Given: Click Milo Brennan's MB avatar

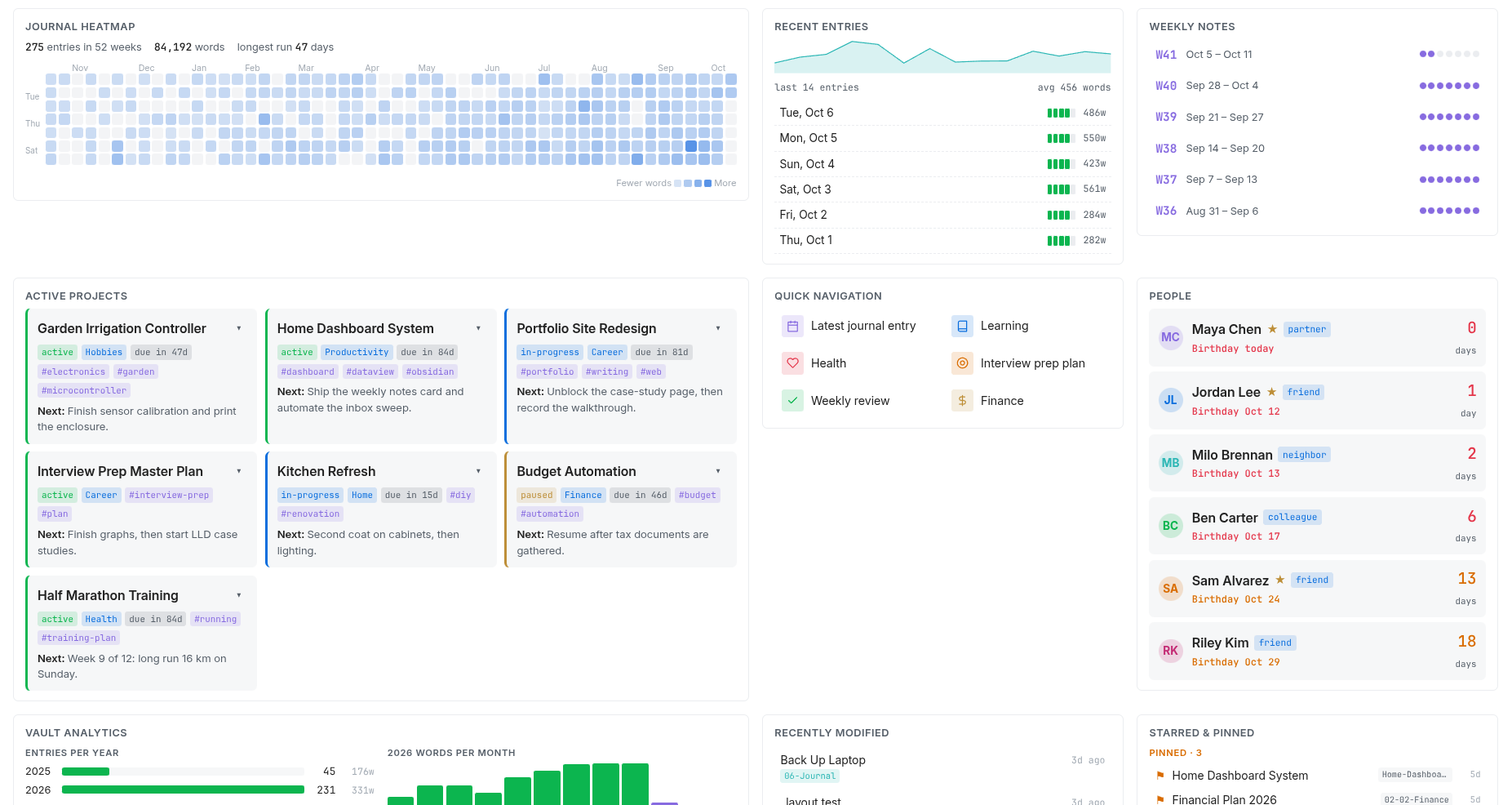Looking at the screenshot, I should tap(1170, 463).
